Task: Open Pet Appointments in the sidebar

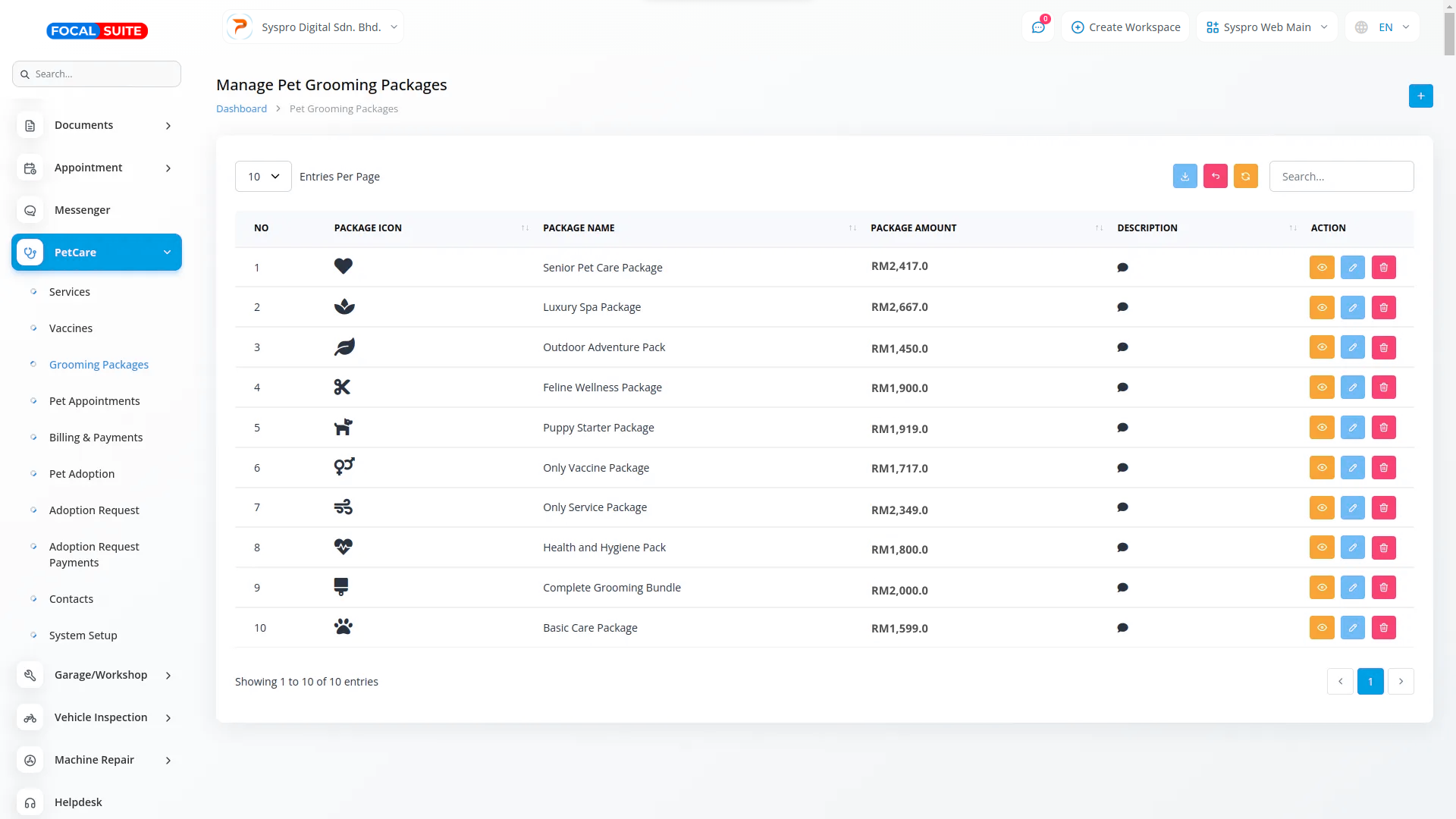Action: click(x=94, y=401)
